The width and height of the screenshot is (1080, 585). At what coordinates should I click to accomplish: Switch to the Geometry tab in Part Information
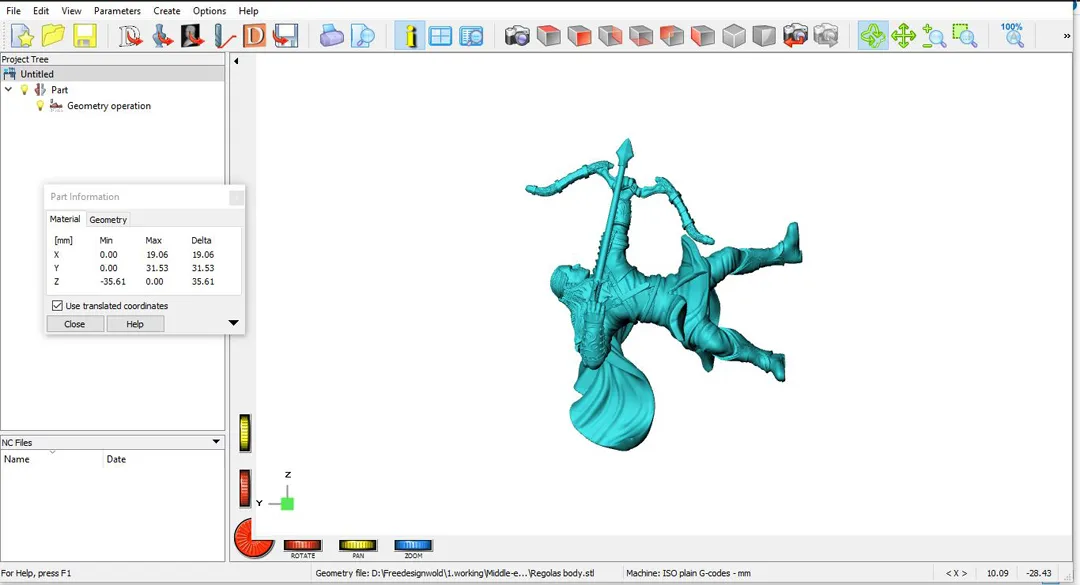[x=108, y=220]
